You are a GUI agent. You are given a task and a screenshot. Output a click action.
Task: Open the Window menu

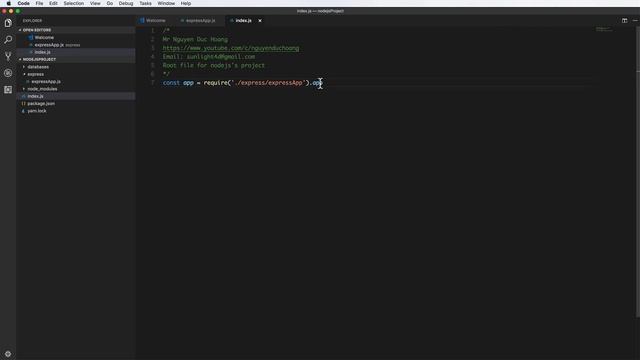click(166, 3)
